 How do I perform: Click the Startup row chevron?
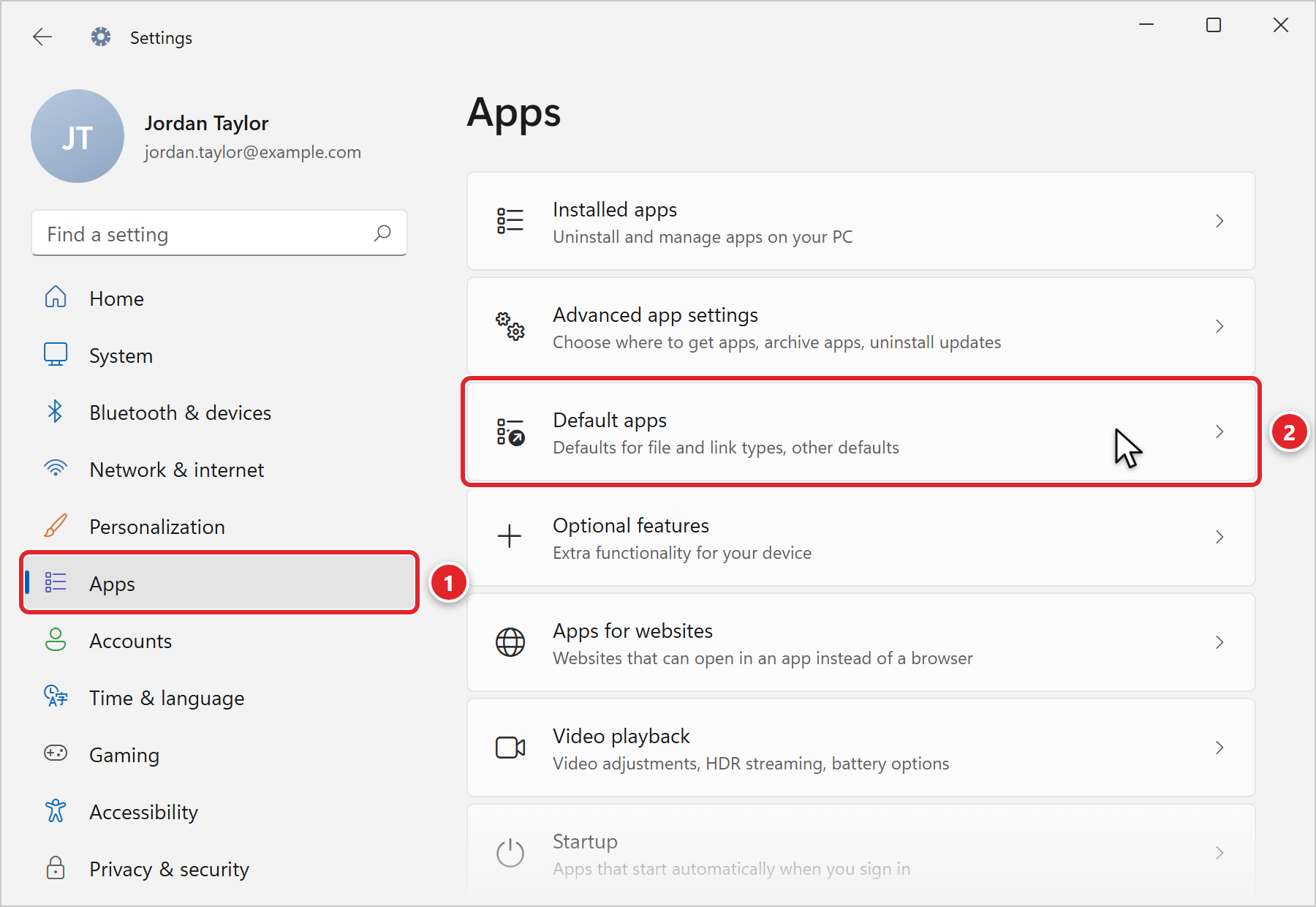coord(1219,853)
